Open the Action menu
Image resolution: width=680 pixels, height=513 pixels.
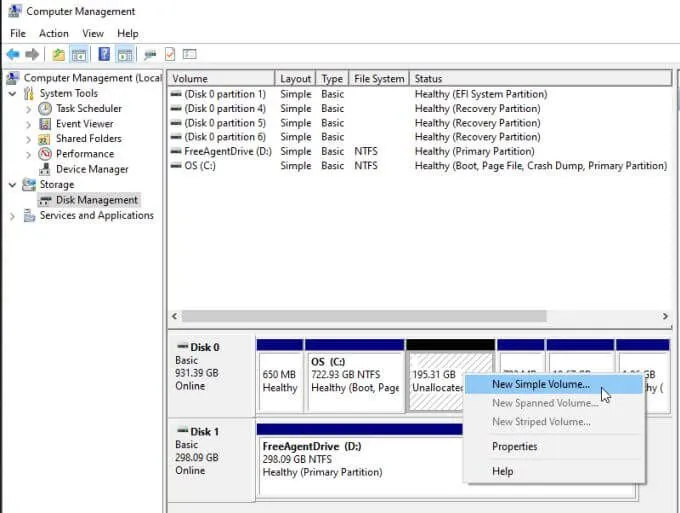[x=54, y=33]
